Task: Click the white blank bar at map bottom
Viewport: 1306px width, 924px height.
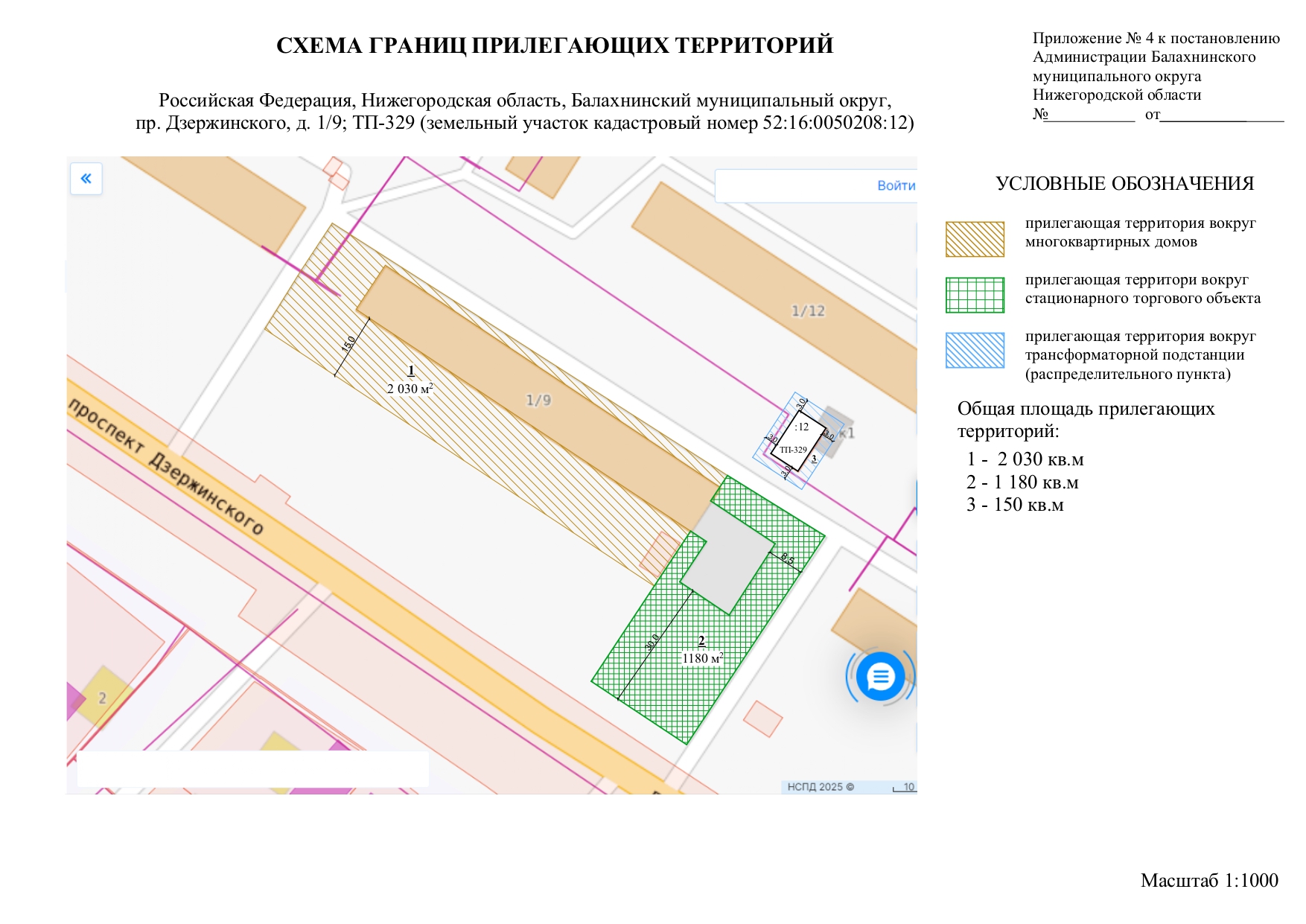Action: pyautogui.click(x=253, y=769)
